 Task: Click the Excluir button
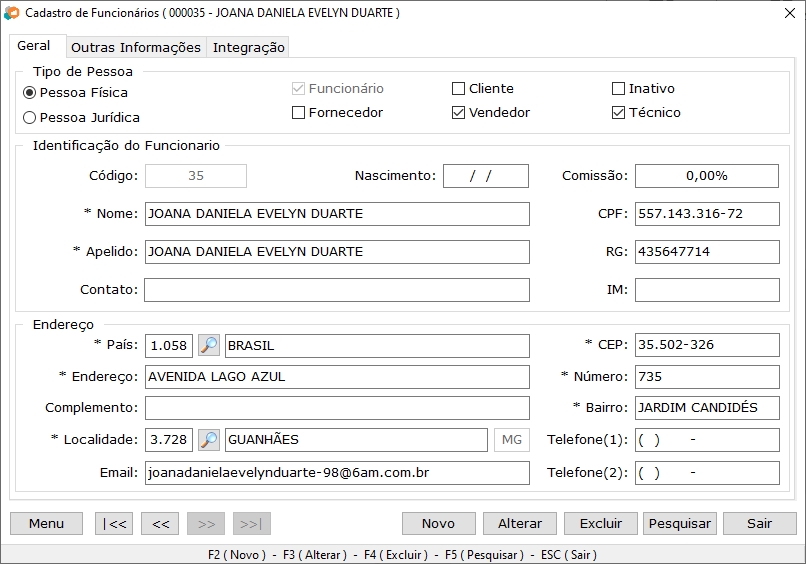coord(601,523)
